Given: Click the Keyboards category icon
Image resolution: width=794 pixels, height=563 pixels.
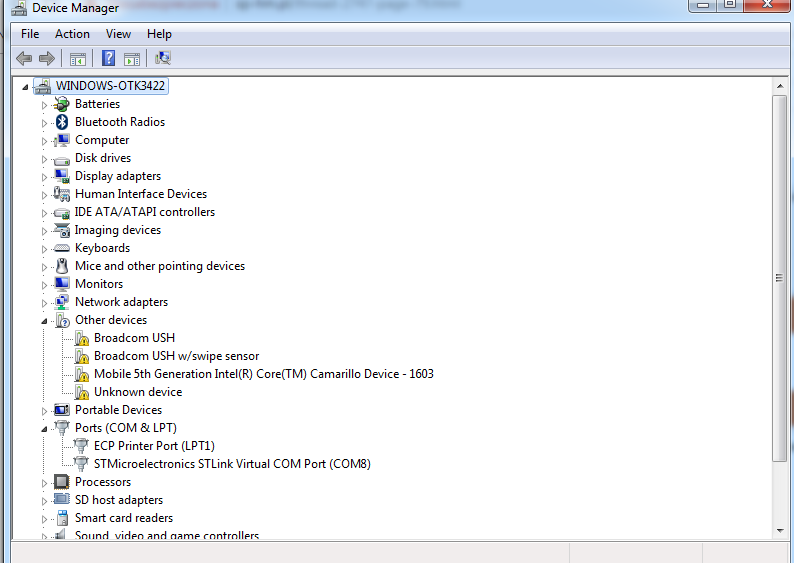Looking at the screenshot, I should tap(62, 248).
